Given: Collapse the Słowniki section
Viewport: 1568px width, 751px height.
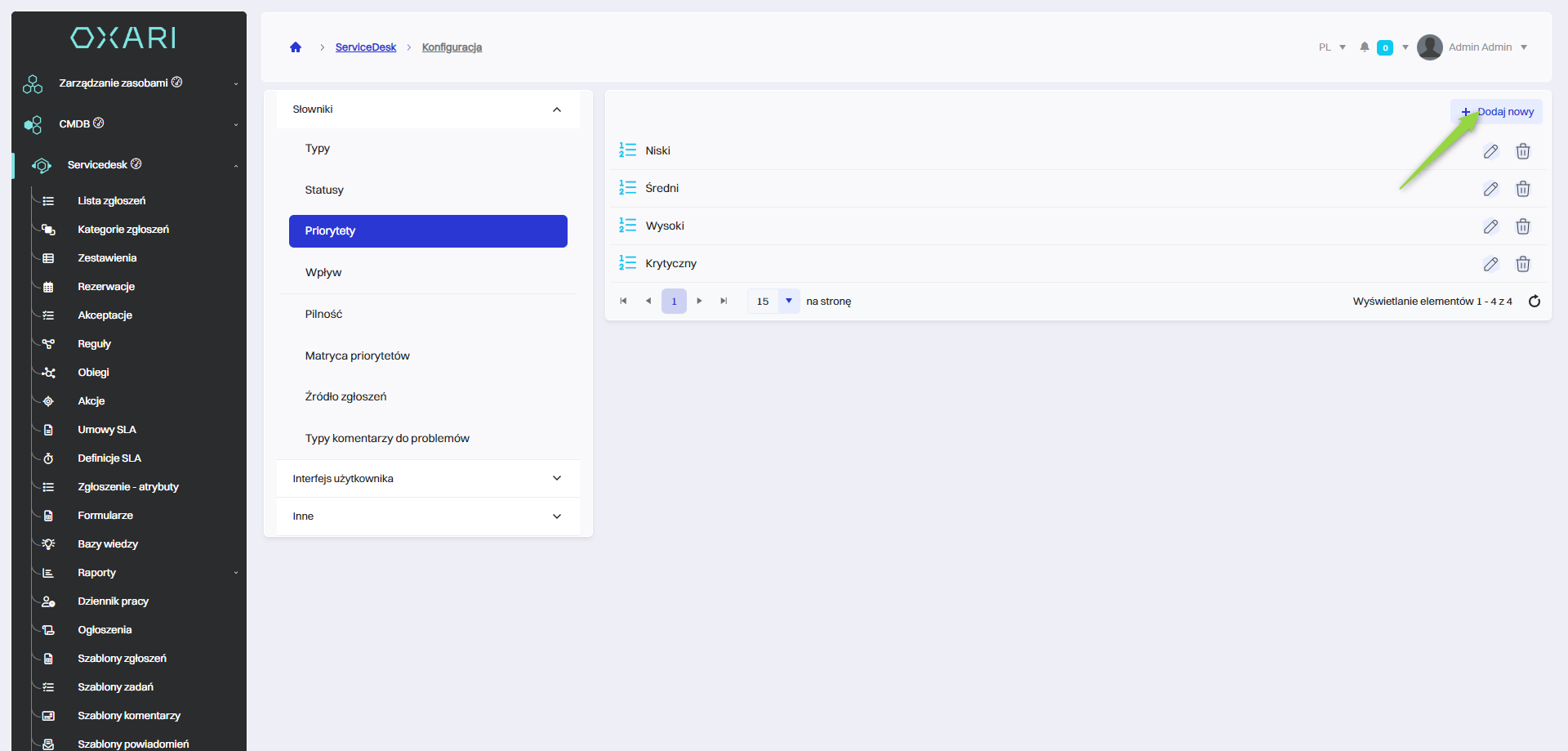Looking at the screenshot, I should point(556,110).
